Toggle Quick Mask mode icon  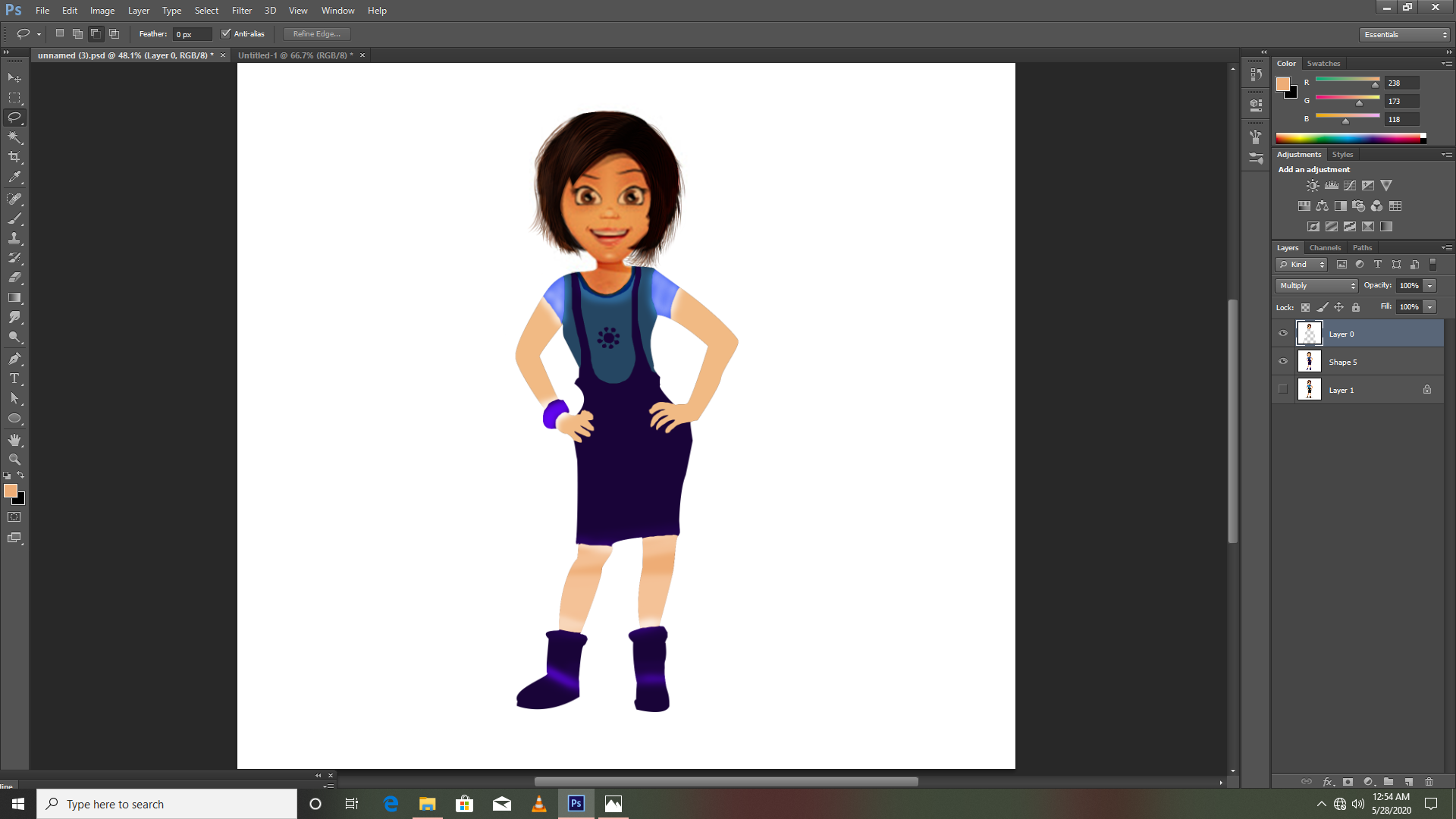tap(14, 517)
